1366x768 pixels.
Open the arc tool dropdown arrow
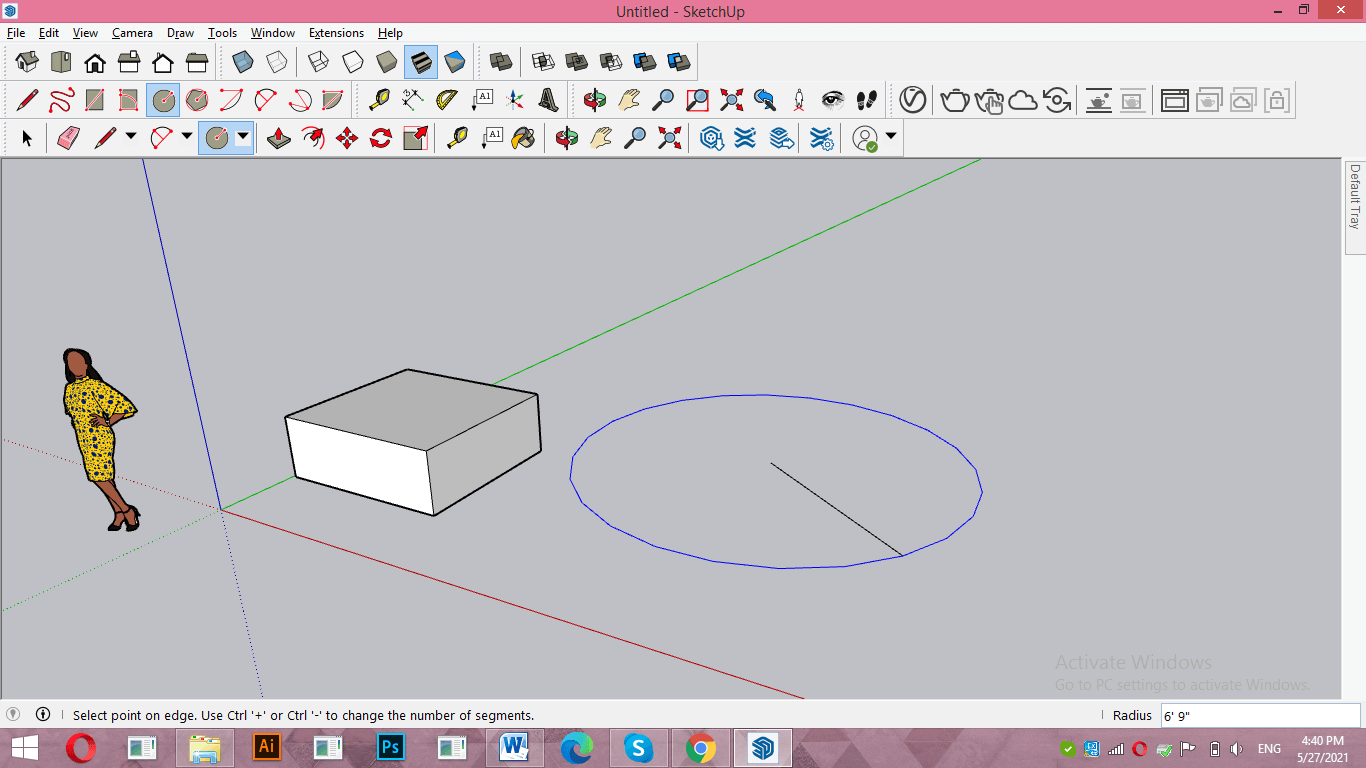(186, 138)
